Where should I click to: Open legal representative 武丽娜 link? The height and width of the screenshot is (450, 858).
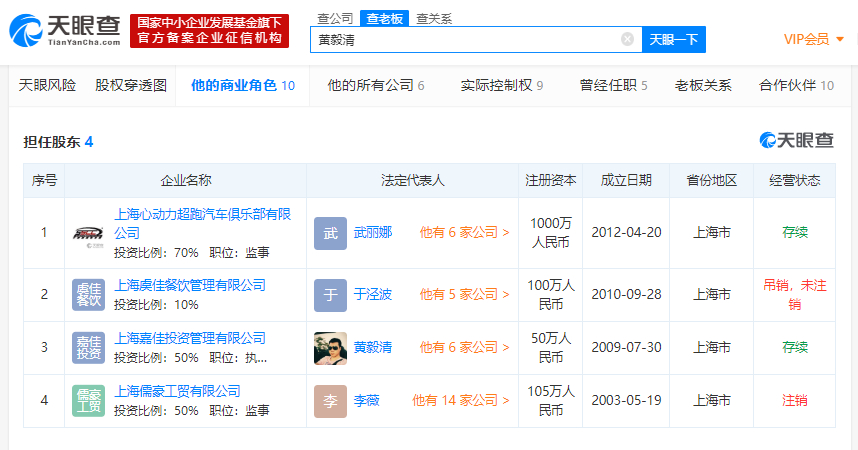click(x=373, y=233)
